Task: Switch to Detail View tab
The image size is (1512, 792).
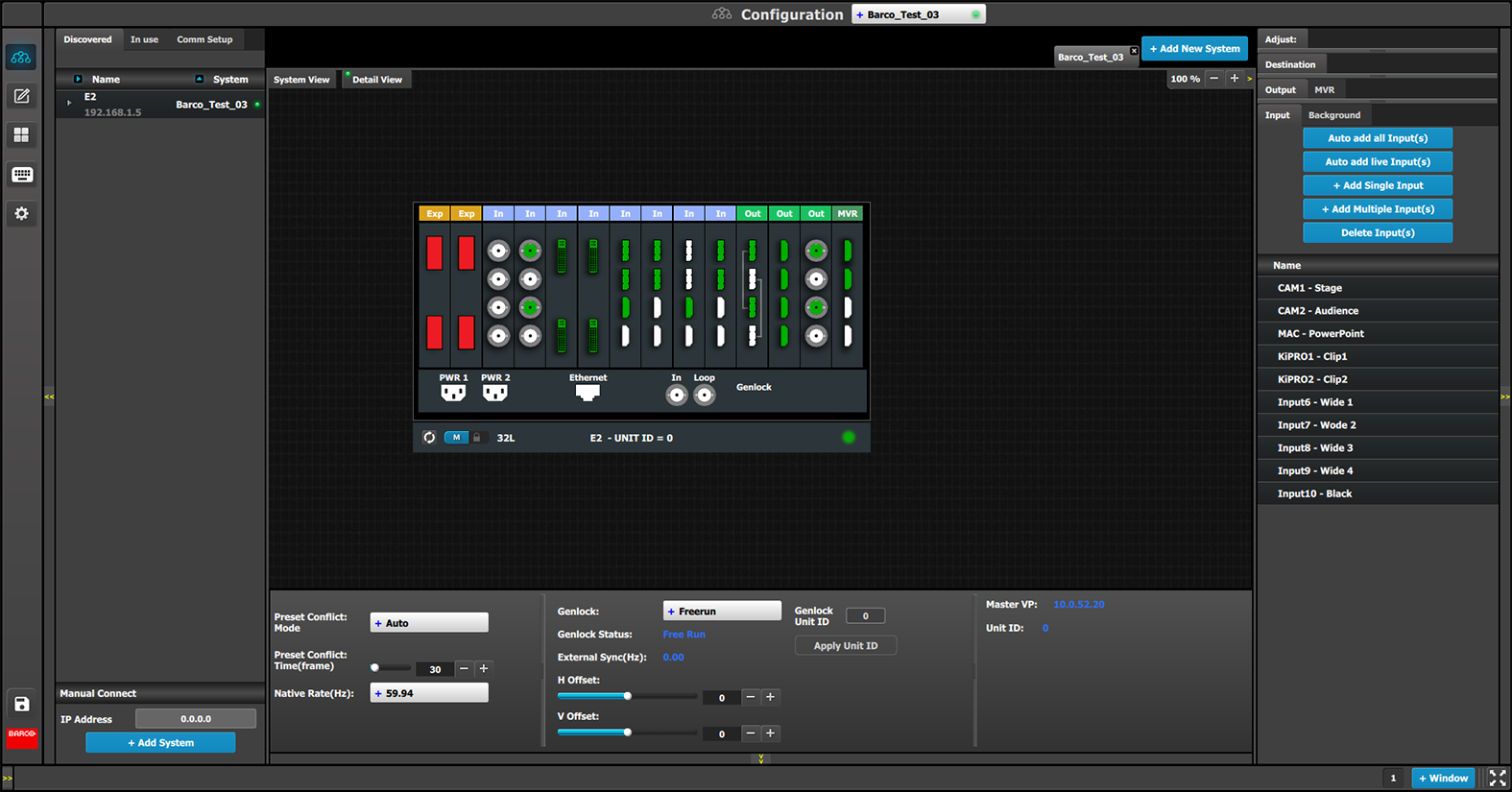Action: point(376,80)
